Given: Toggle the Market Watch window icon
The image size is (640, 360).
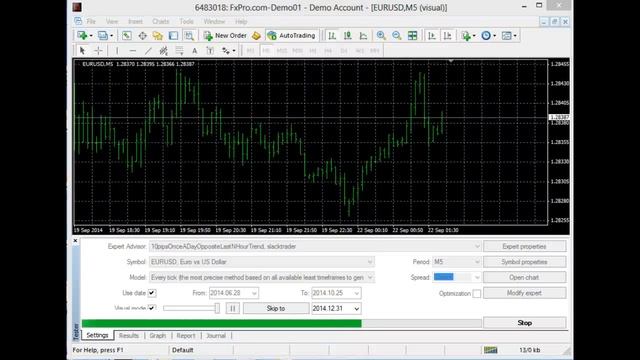Looking at the screenshot, I should click(x=127, y=36).
